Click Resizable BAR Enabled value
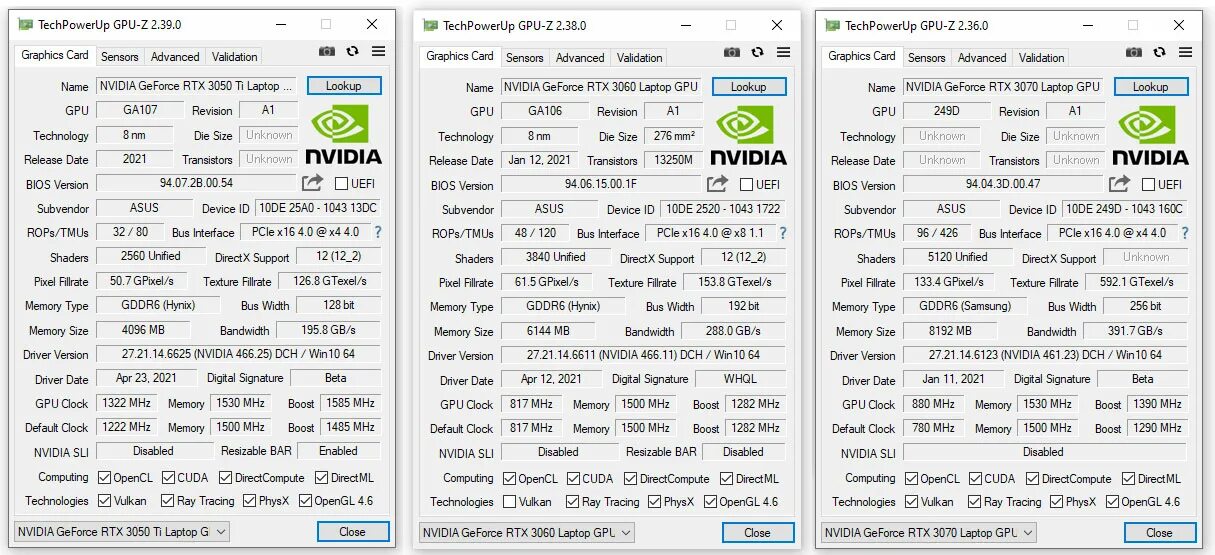The width and height of the screenshot is (1215, 555). 339,451
